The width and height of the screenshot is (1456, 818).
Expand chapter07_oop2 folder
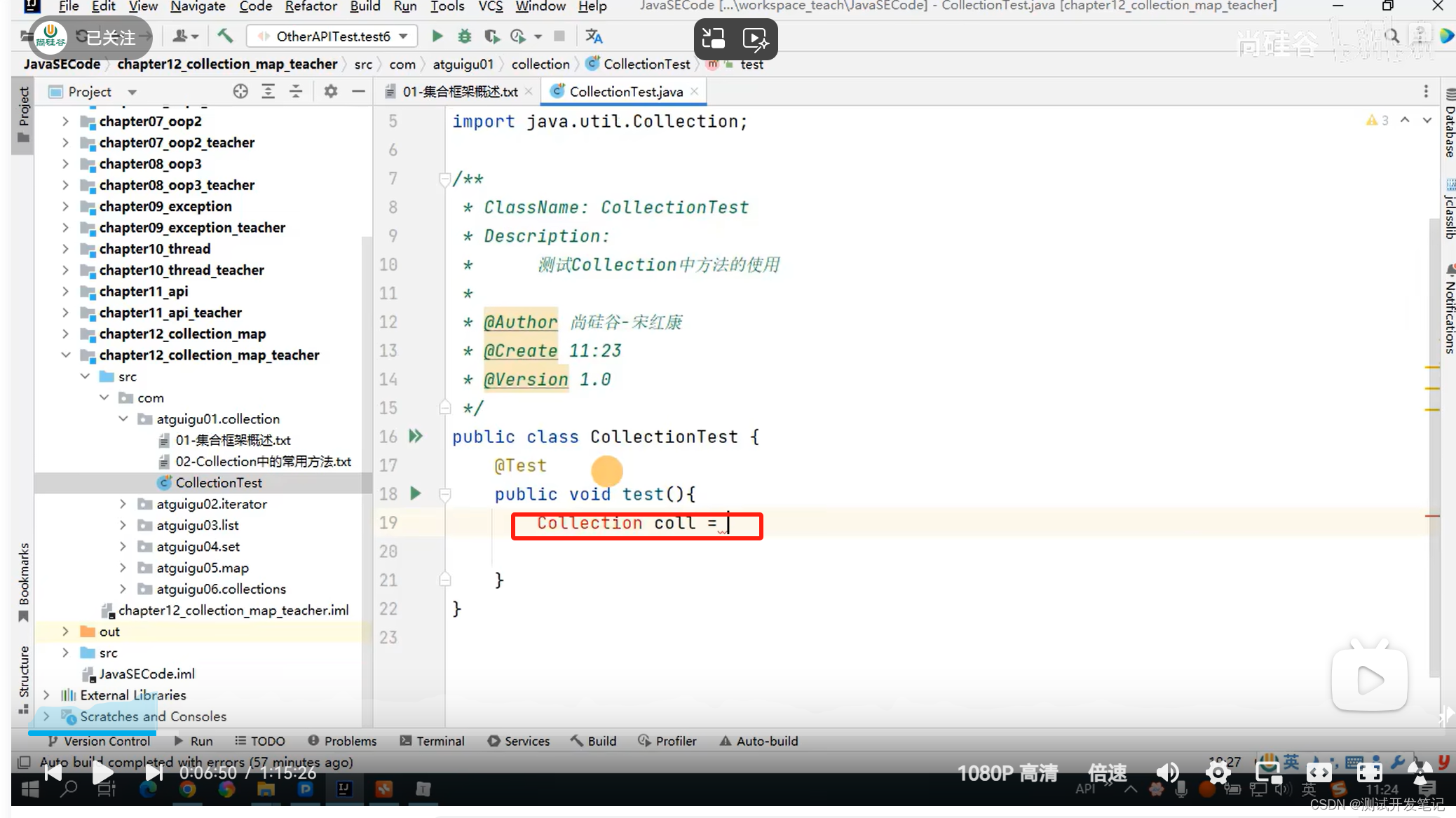tap(65, 121)
